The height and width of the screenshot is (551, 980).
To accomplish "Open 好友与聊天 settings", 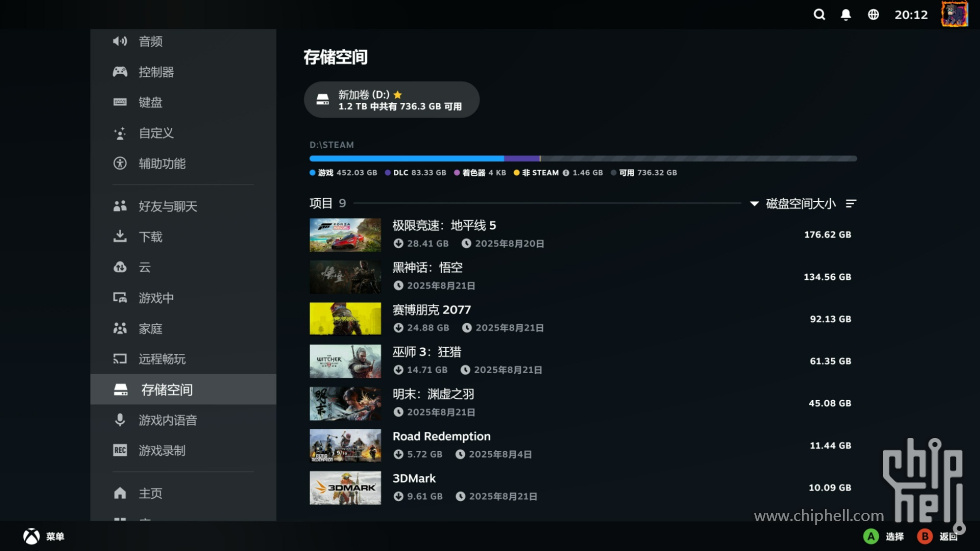I will click(x=183, y=206).
